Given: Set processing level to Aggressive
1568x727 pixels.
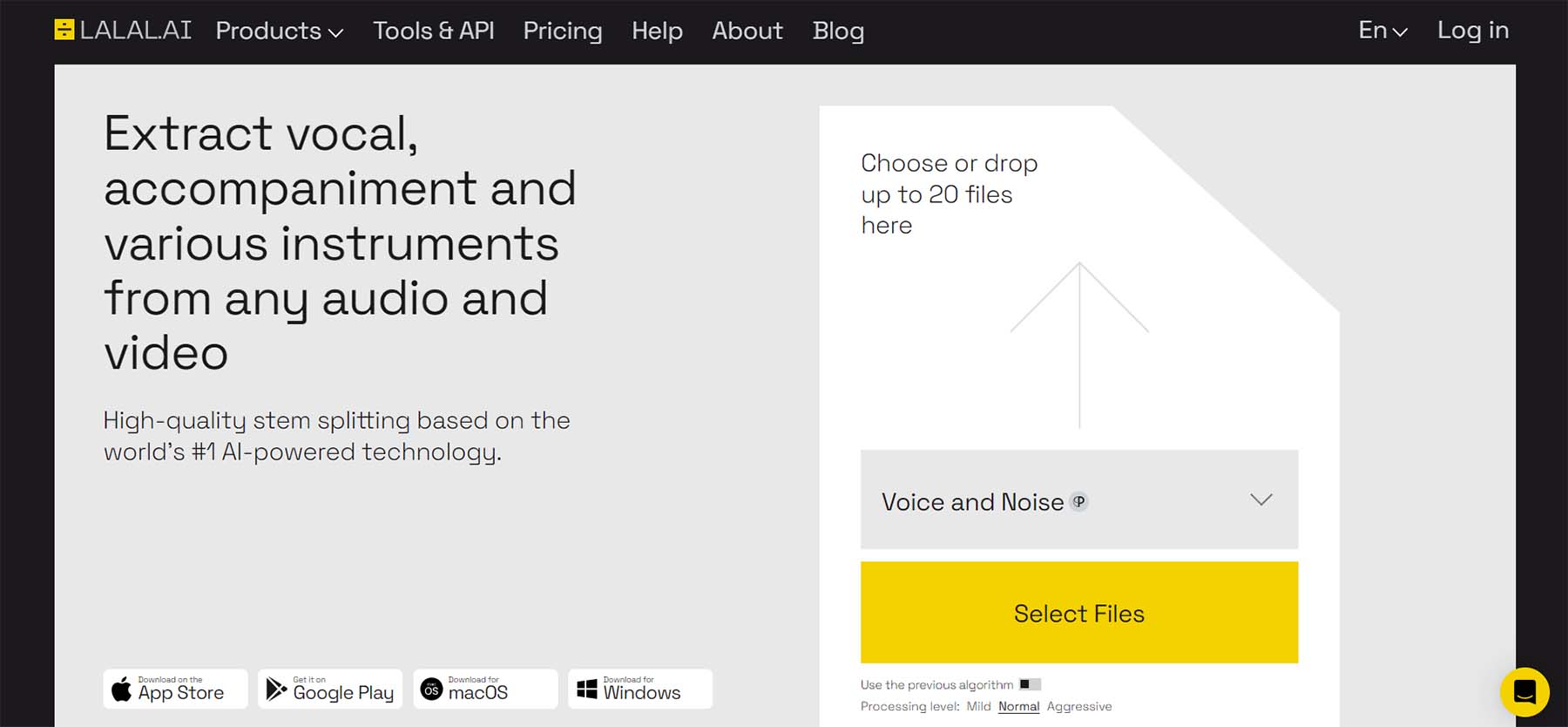Looking at the screenshot, I should coord(1079,706).
